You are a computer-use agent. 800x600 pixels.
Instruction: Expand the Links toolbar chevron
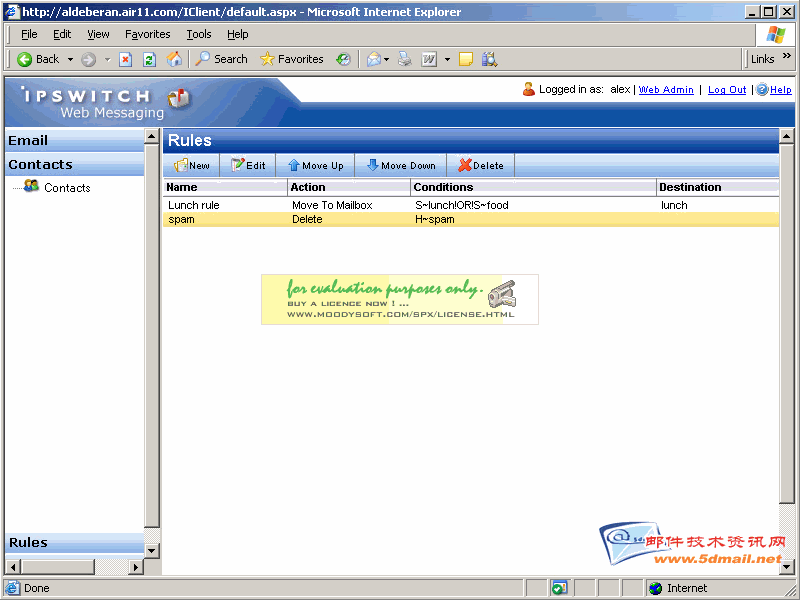[x=786, y=58]
